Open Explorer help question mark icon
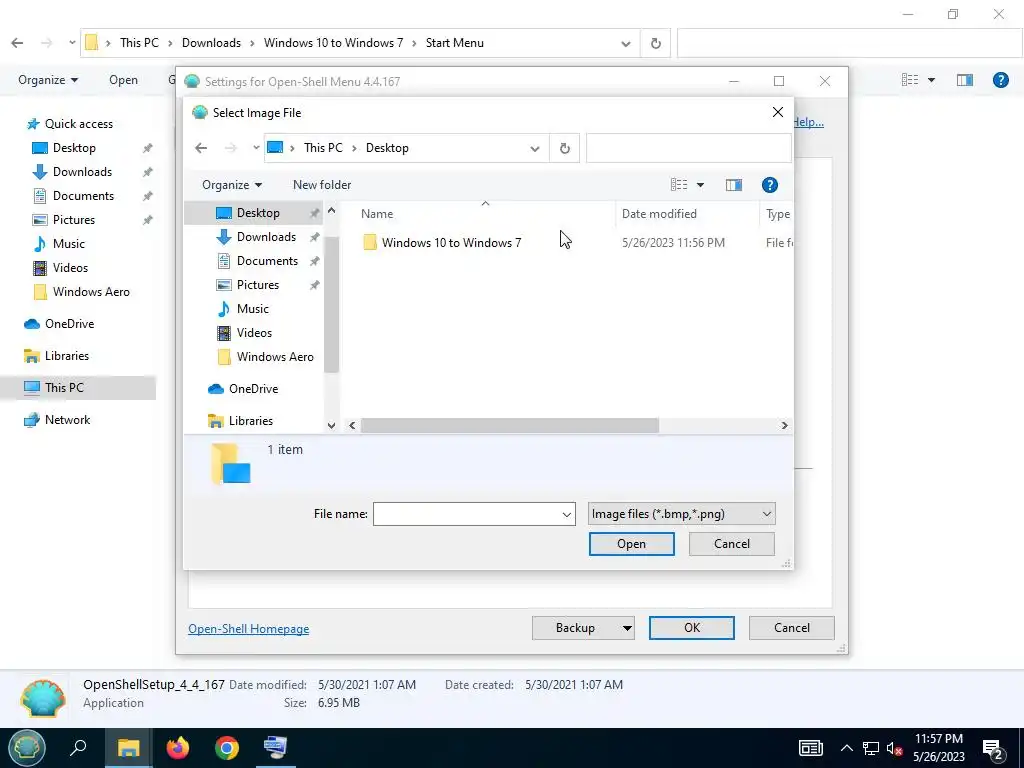This screenshot has height=768, width=1024. pos(1000,80)
